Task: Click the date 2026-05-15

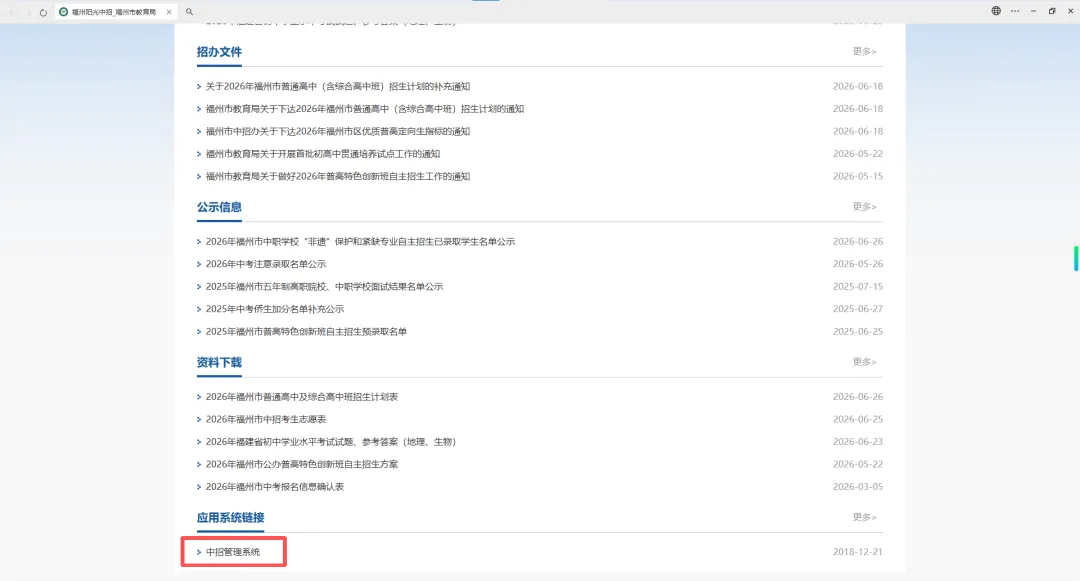Action: click(858, 176)
